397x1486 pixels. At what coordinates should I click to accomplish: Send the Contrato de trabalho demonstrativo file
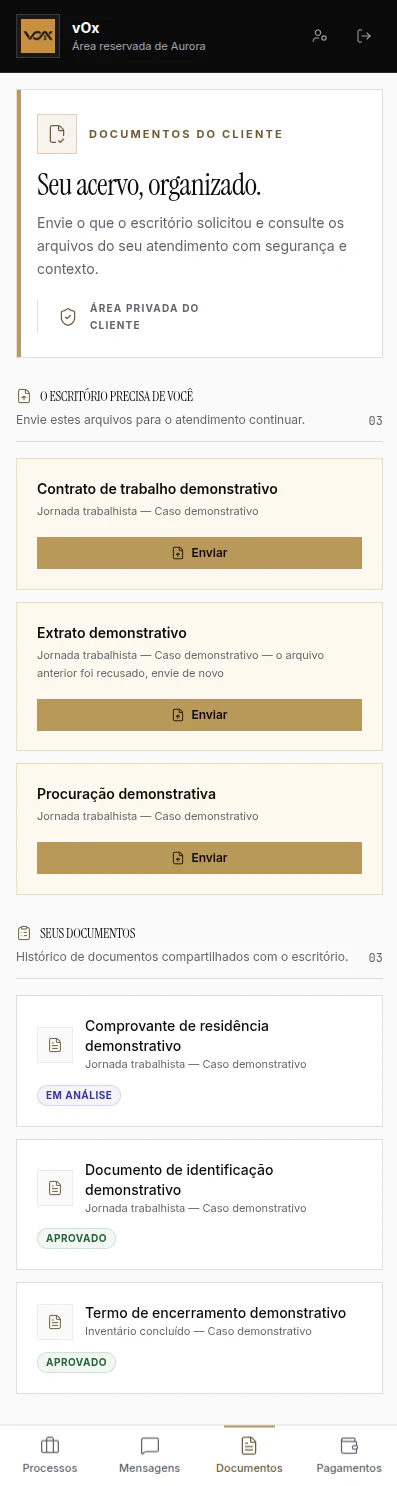click(199, 553)
